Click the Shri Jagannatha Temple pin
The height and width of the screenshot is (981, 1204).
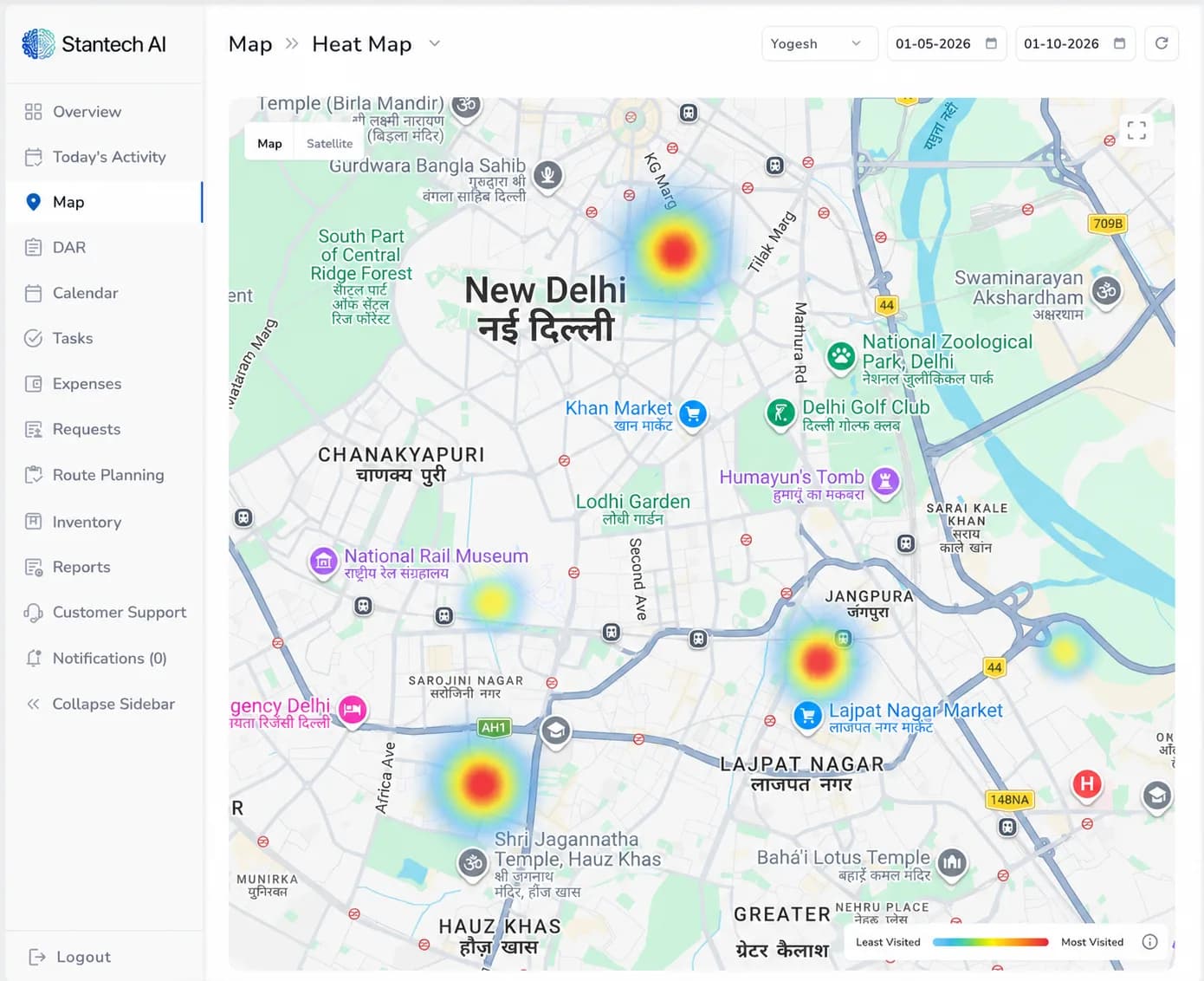click(x=472, y=862)
